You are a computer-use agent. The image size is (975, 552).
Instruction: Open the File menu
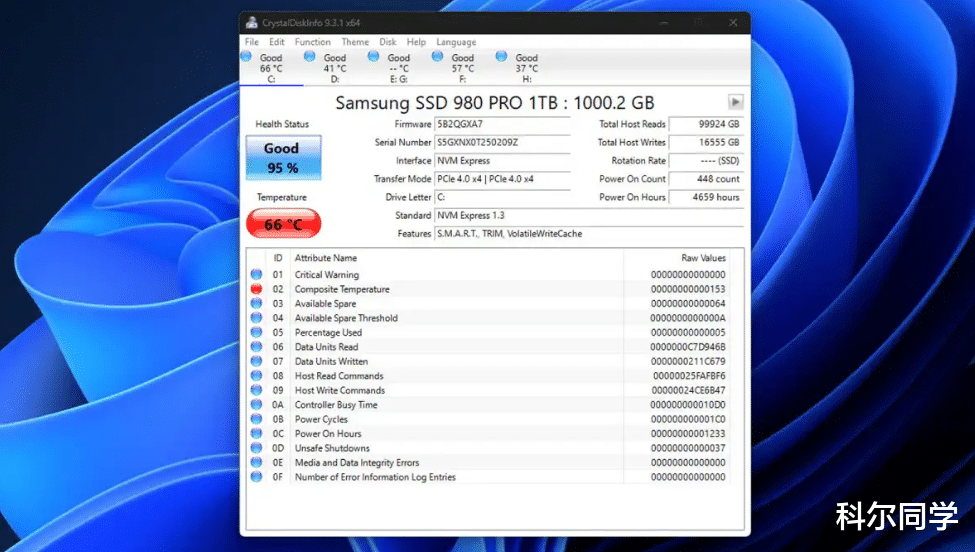tap(252, 42)
